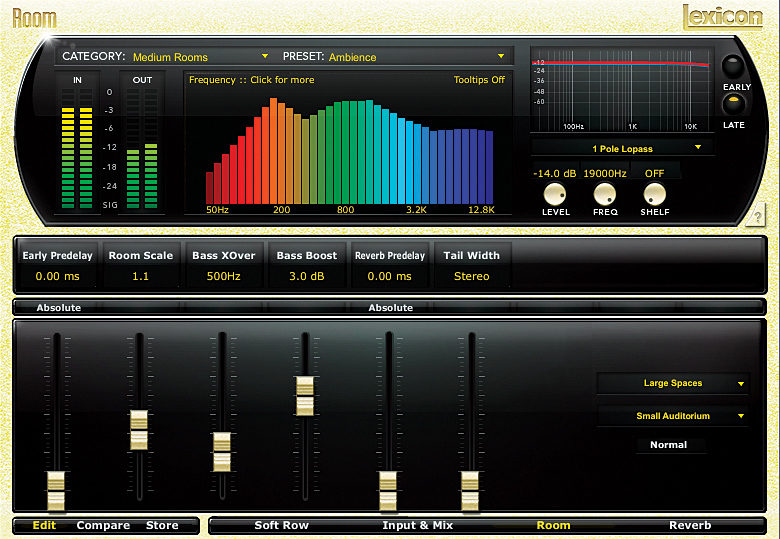Click the question mark help icon
The height and width of the screenshot is (539, 780).
[x=756, y=216]
